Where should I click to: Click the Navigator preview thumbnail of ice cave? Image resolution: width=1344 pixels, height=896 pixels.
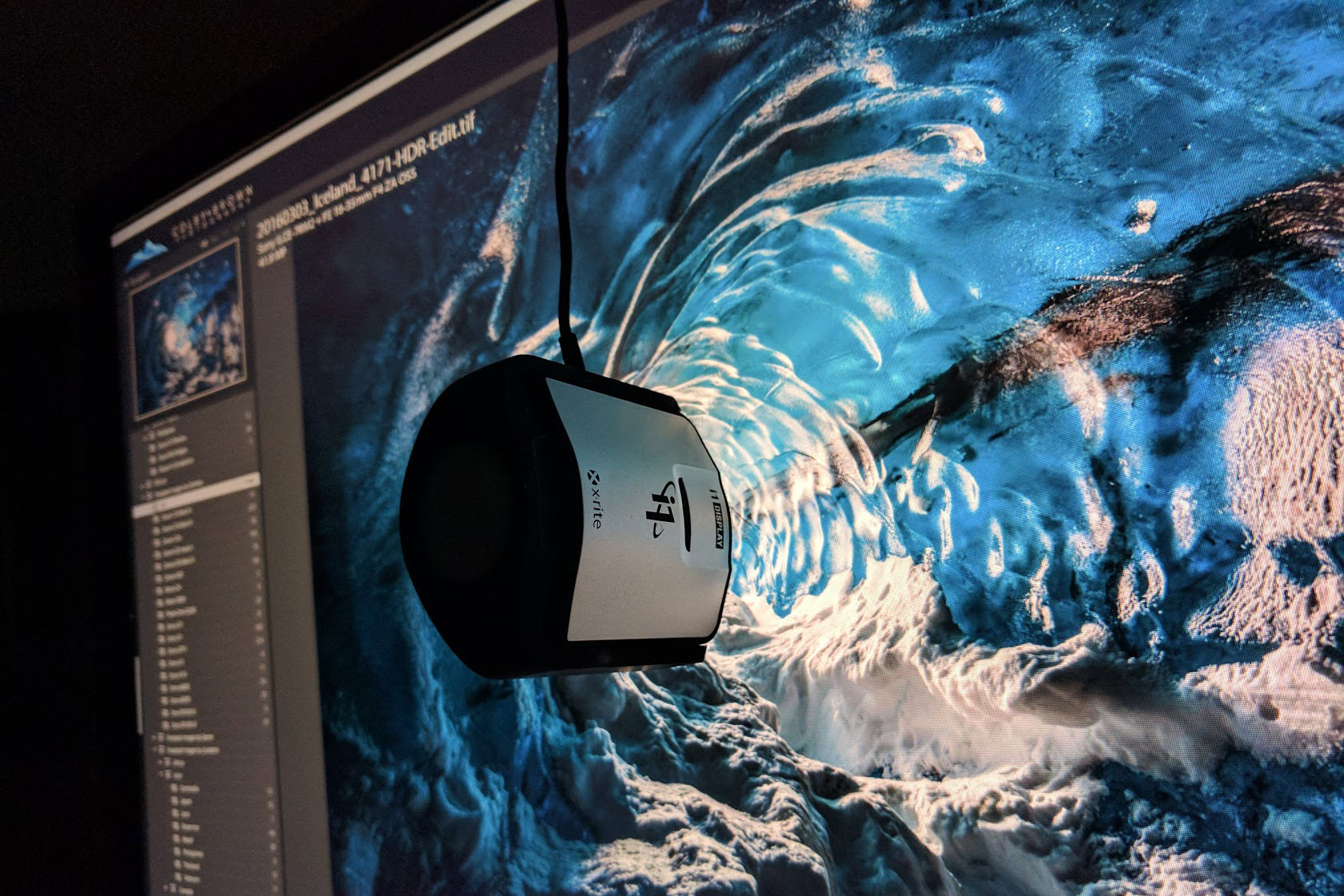189,329
